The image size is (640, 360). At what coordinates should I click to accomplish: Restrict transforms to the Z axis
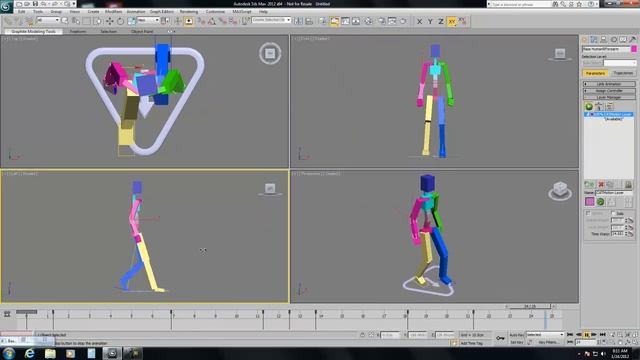tap(441, 21)
